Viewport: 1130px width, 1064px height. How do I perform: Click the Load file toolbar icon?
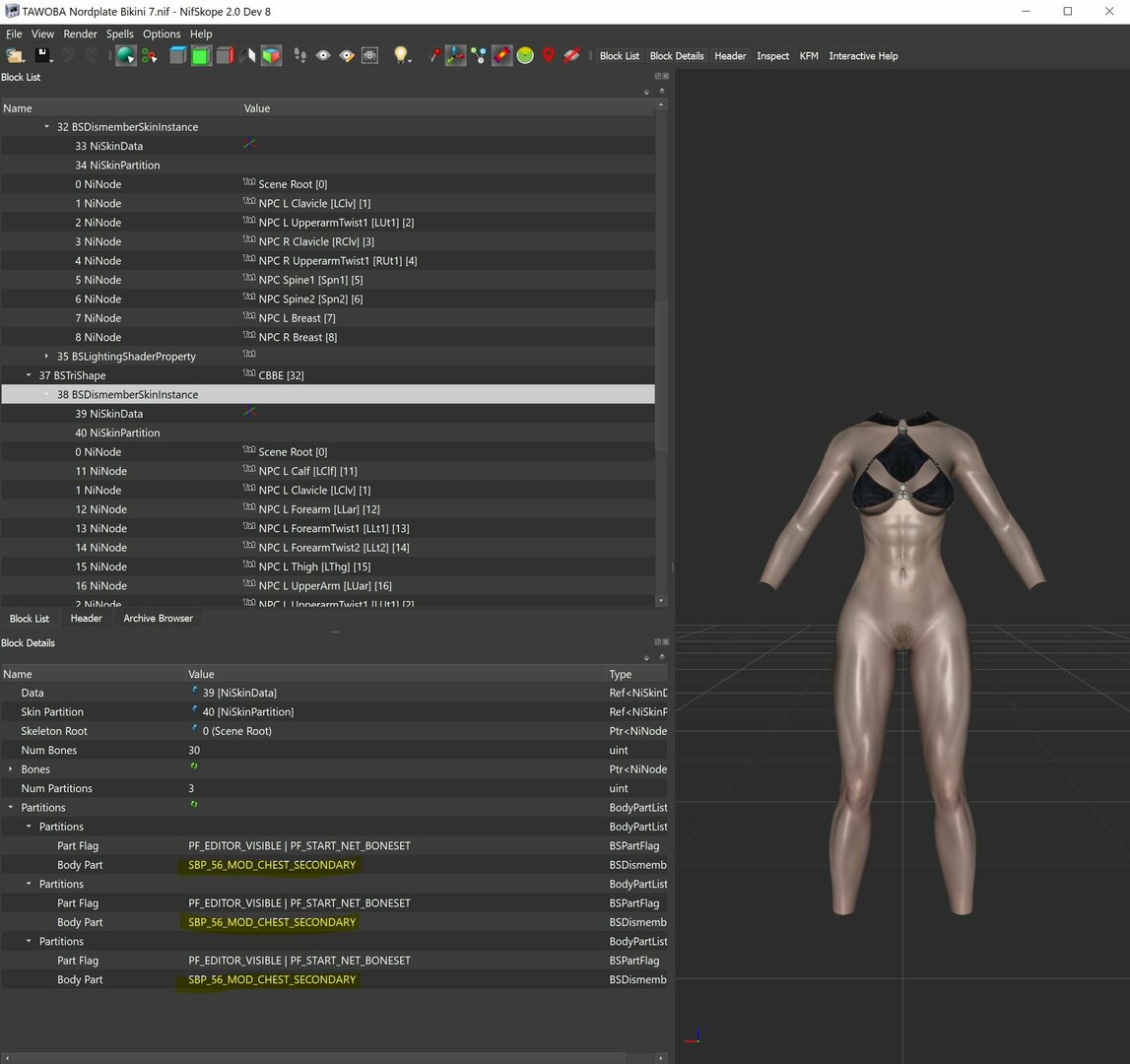15,55
